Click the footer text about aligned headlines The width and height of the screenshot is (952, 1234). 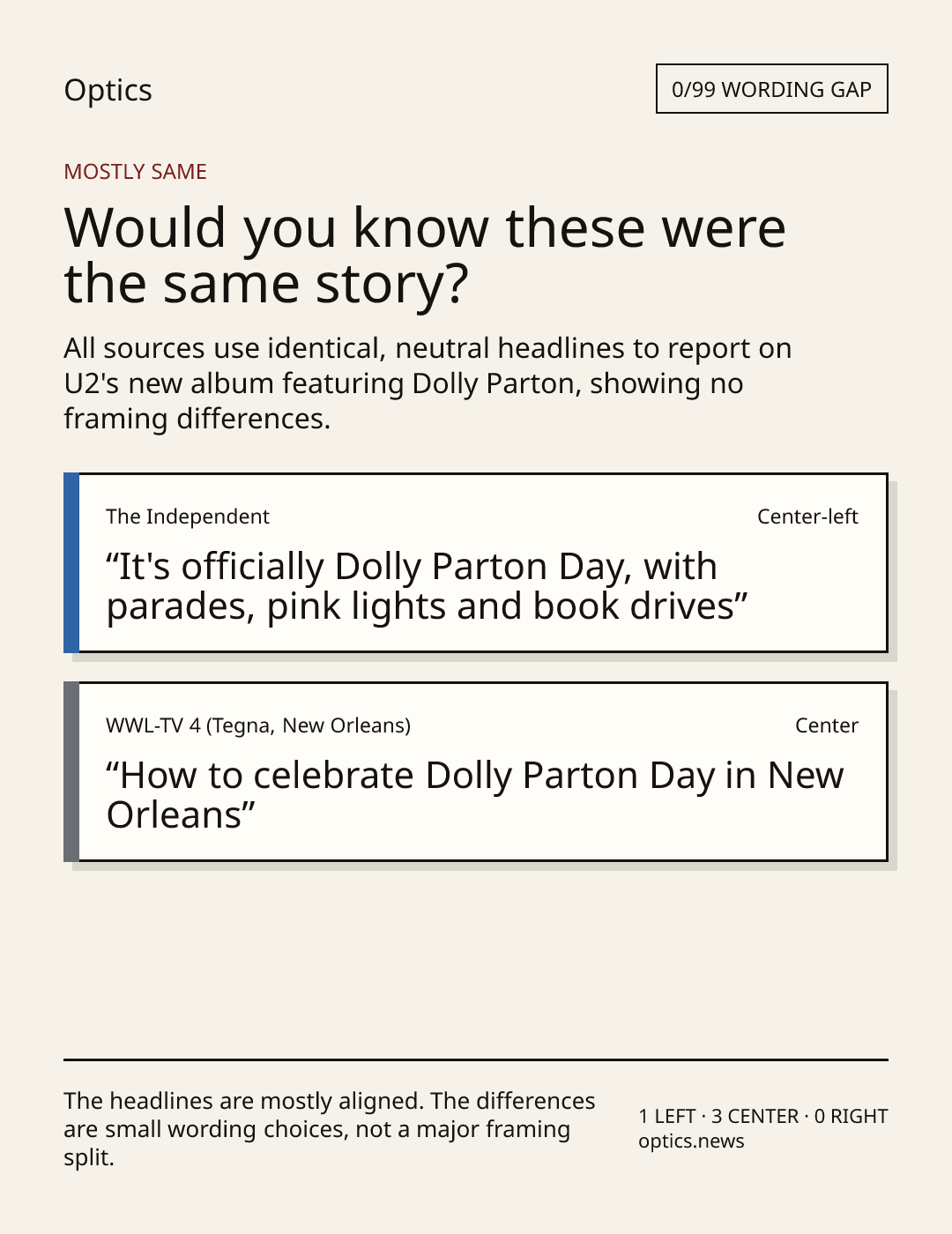pyautogui.click(x=330, y=1129)
